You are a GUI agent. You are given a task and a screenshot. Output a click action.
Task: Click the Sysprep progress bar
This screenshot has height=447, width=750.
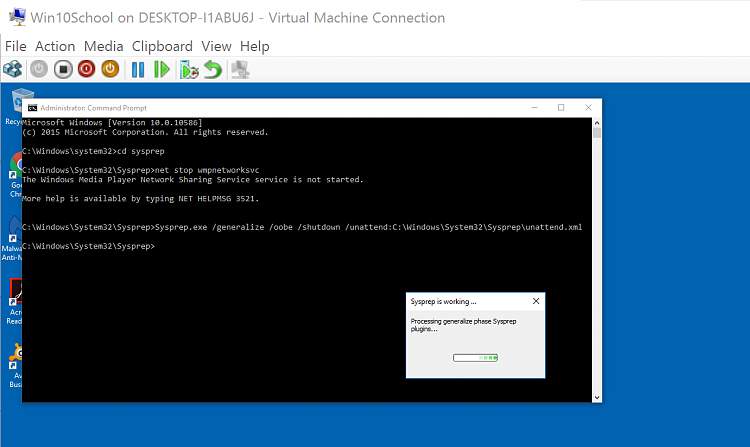tap(476, 356)
